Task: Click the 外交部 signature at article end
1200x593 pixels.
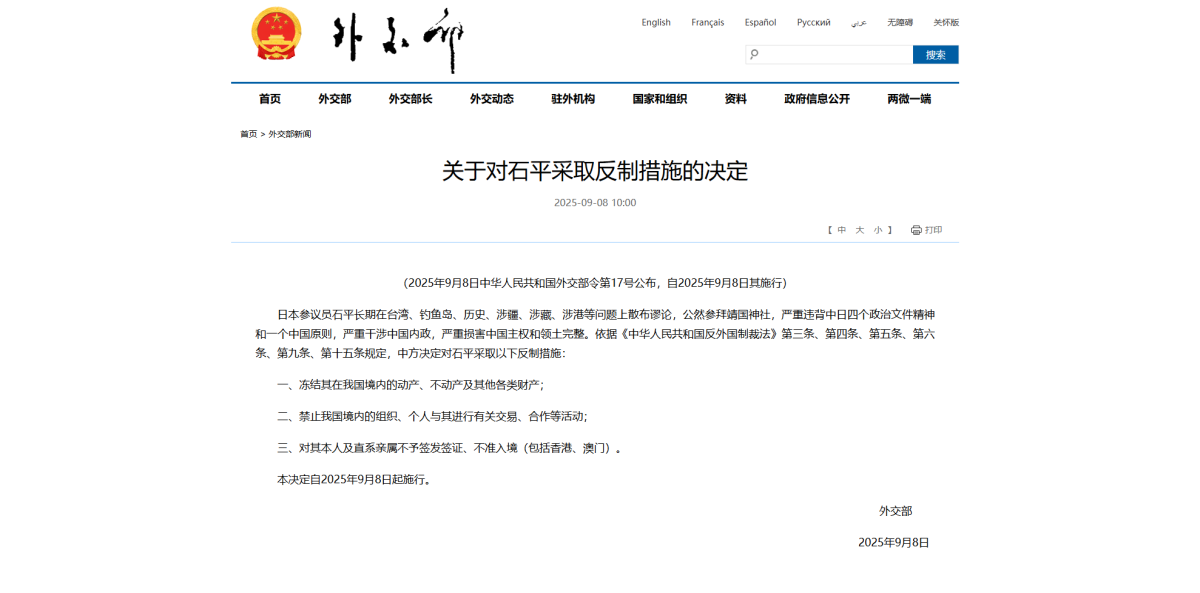Action: click(895, 511)
